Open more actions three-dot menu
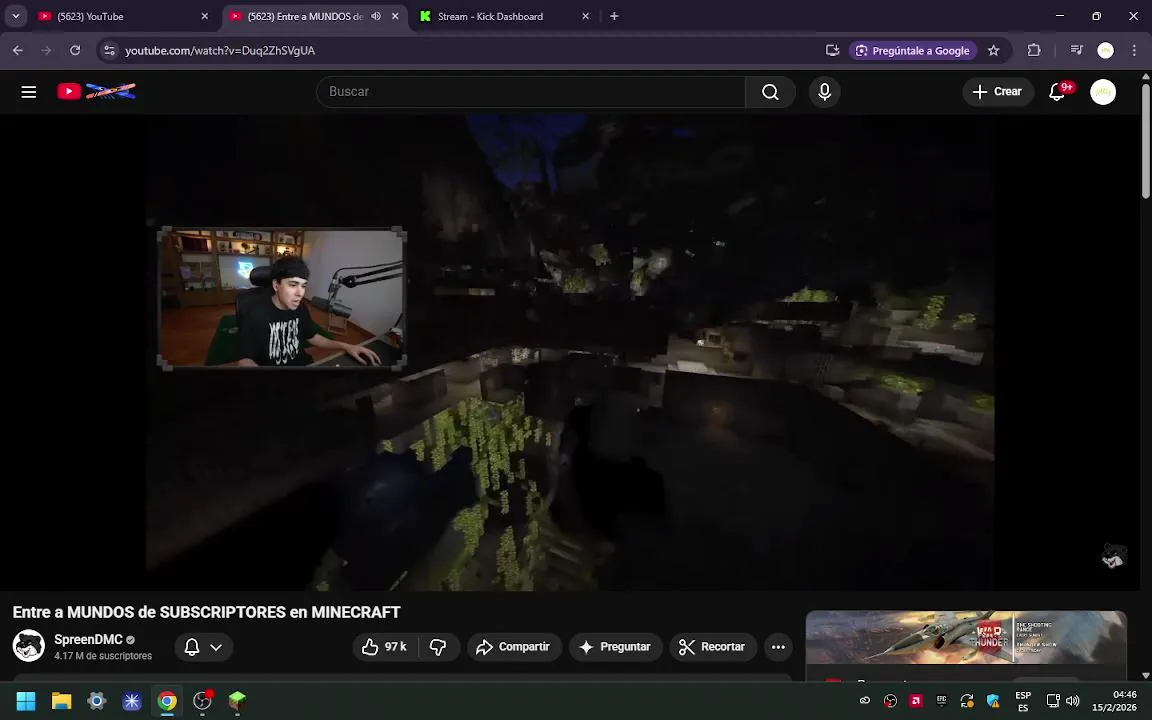Viewport: 1152px width, 720px height. pyautogui.click(x=778, y=647)
